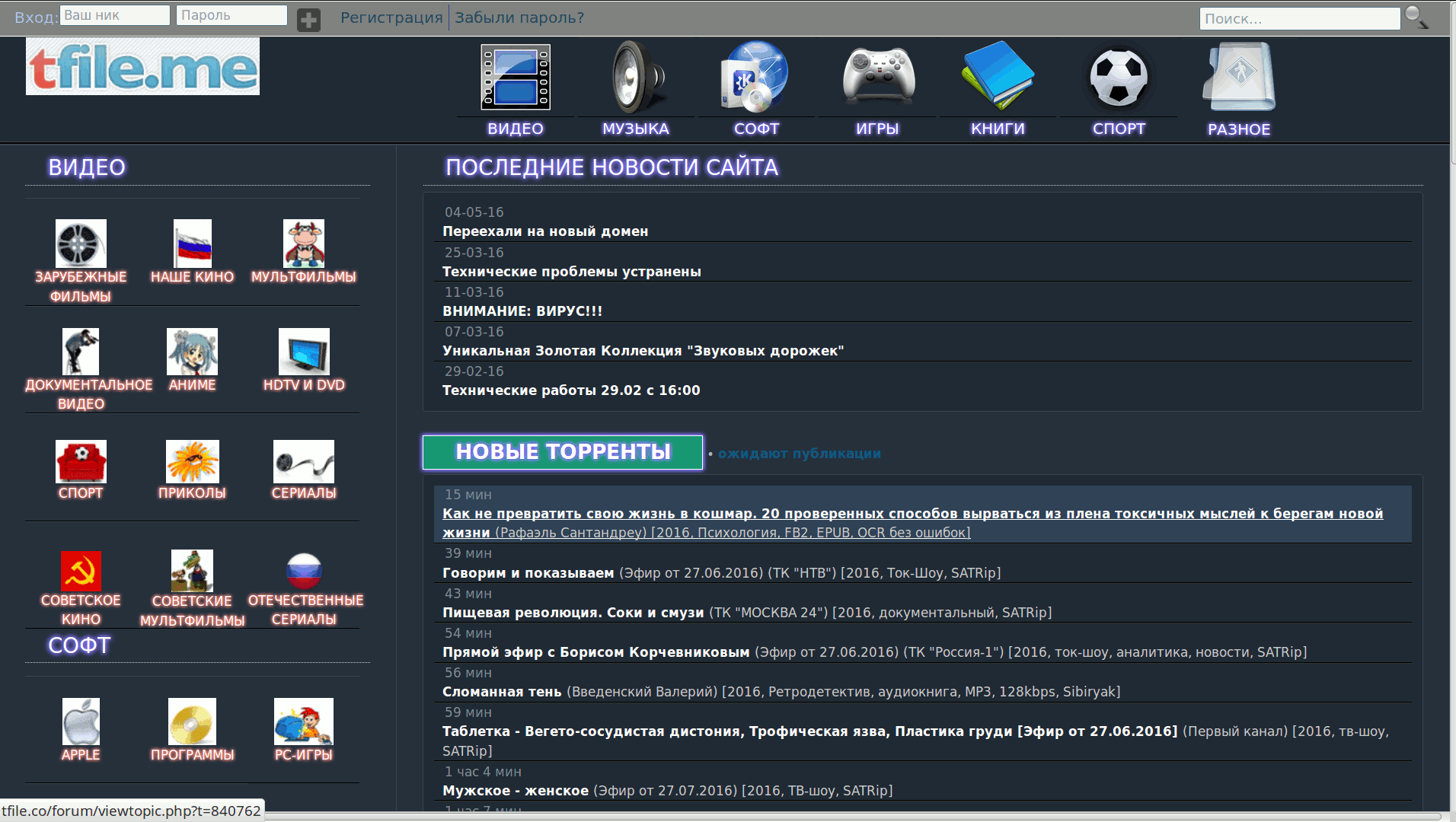This screenshot has width=1456, height=822.
Task: Open the ВИДЕО section via film icon
Action: tap(516, 76)
